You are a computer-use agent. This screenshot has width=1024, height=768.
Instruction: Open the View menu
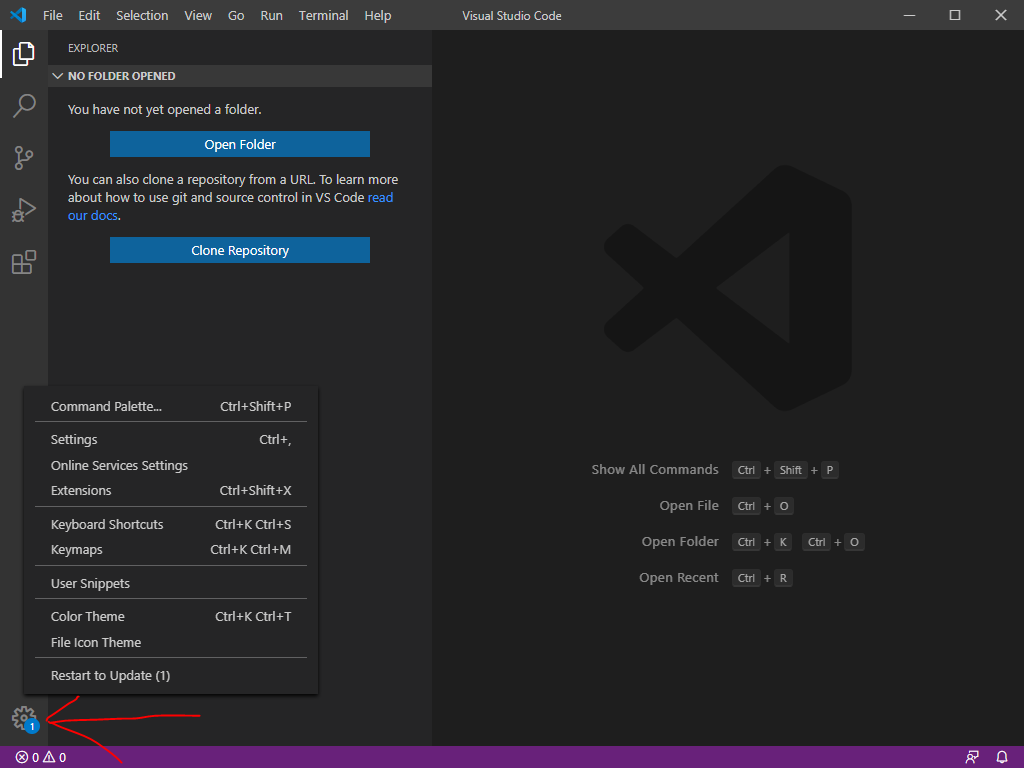point(198,15)
